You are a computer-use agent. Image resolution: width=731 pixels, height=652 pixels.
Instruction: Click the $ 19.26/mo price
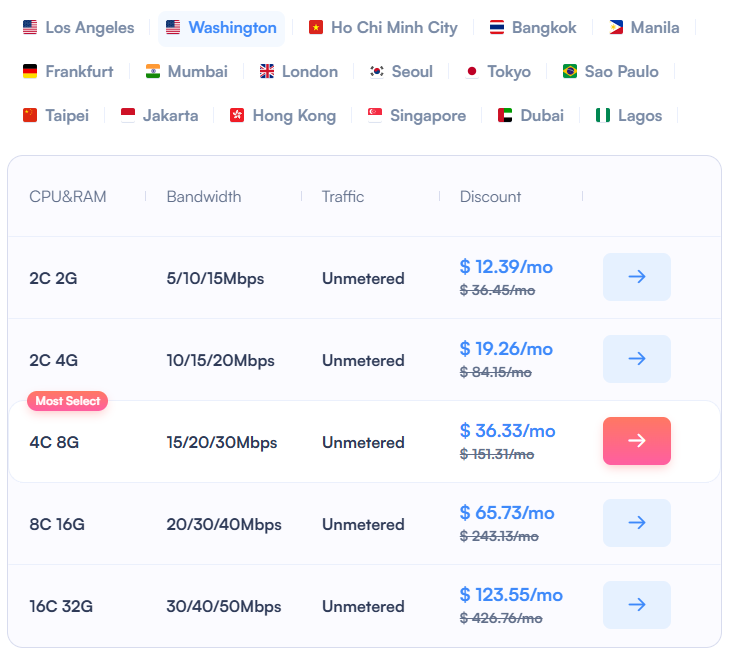coord(506,349)
